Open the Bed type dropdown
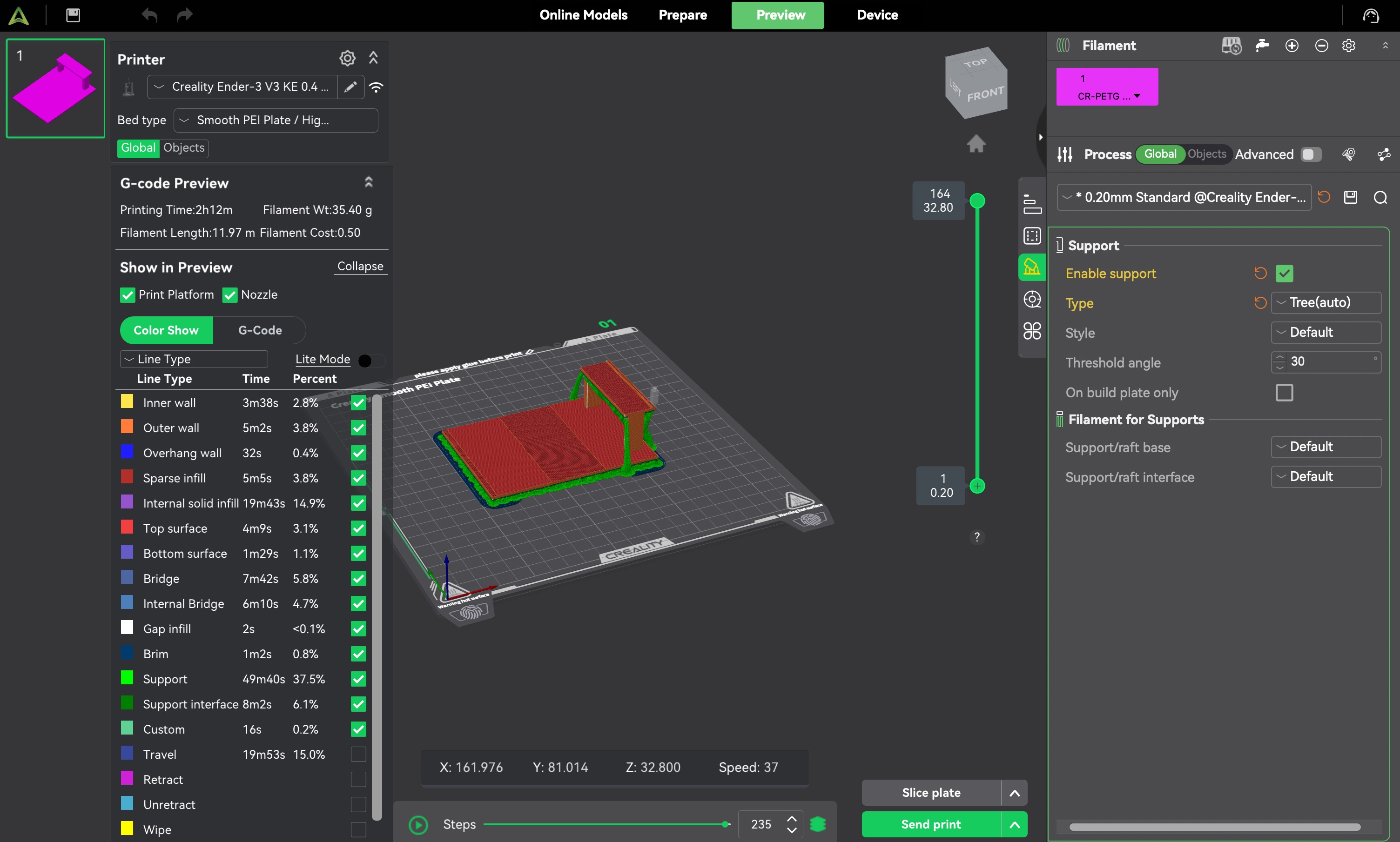The width and height of the screenshot is (1400, 842). tap(276, 120)
